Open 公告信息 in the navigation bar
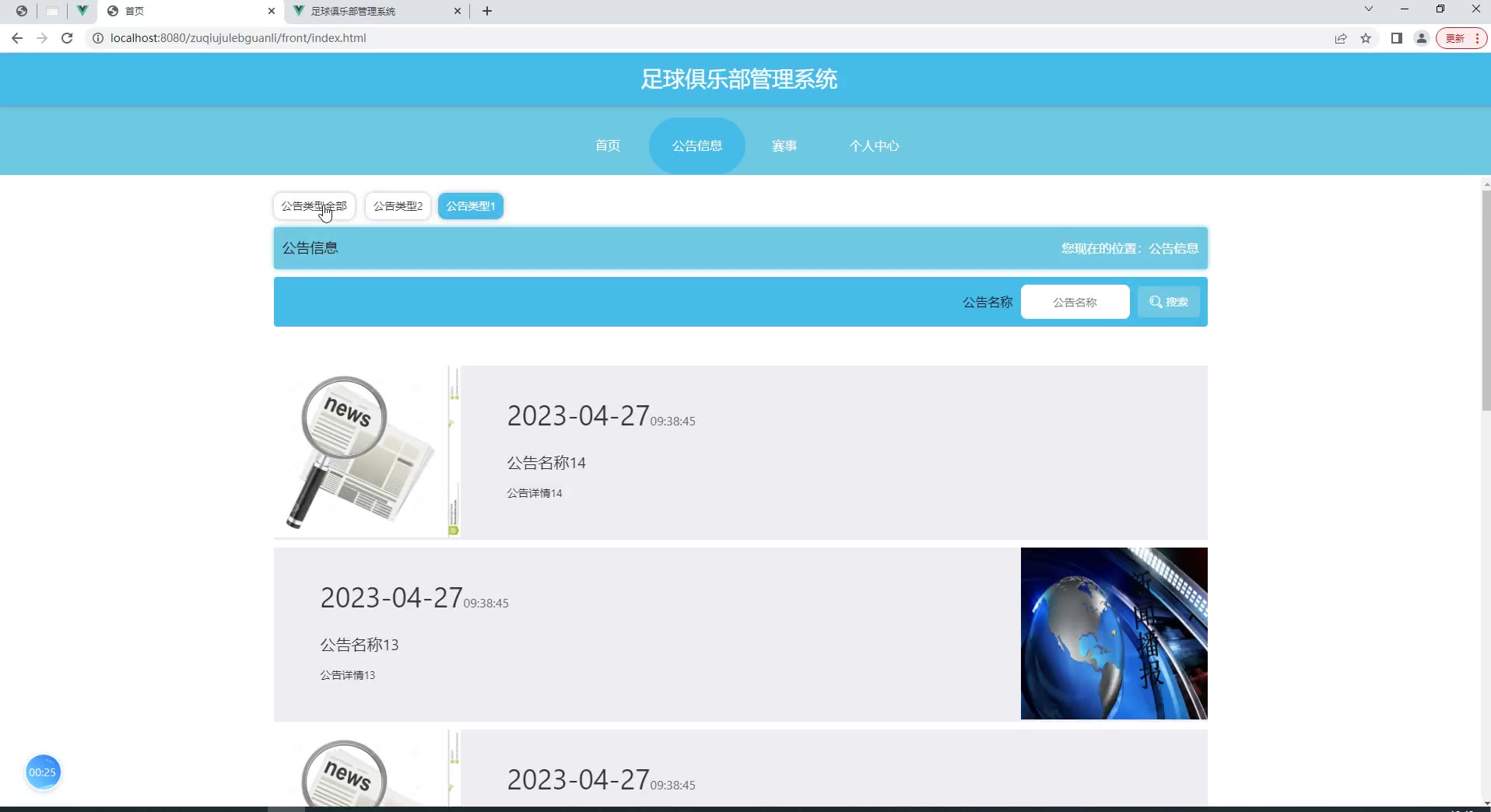Screen dimensions: 1491x812 (697, 145)
